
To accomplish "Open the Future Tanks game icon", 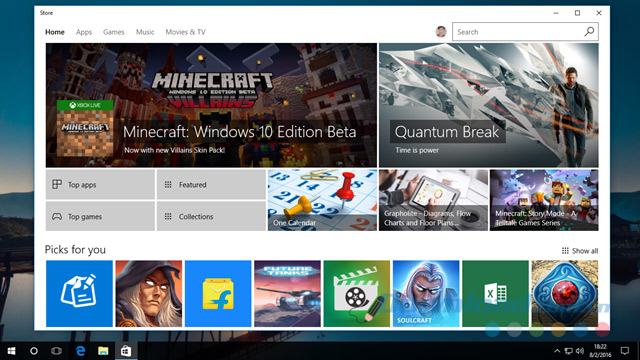I will 287,293.
